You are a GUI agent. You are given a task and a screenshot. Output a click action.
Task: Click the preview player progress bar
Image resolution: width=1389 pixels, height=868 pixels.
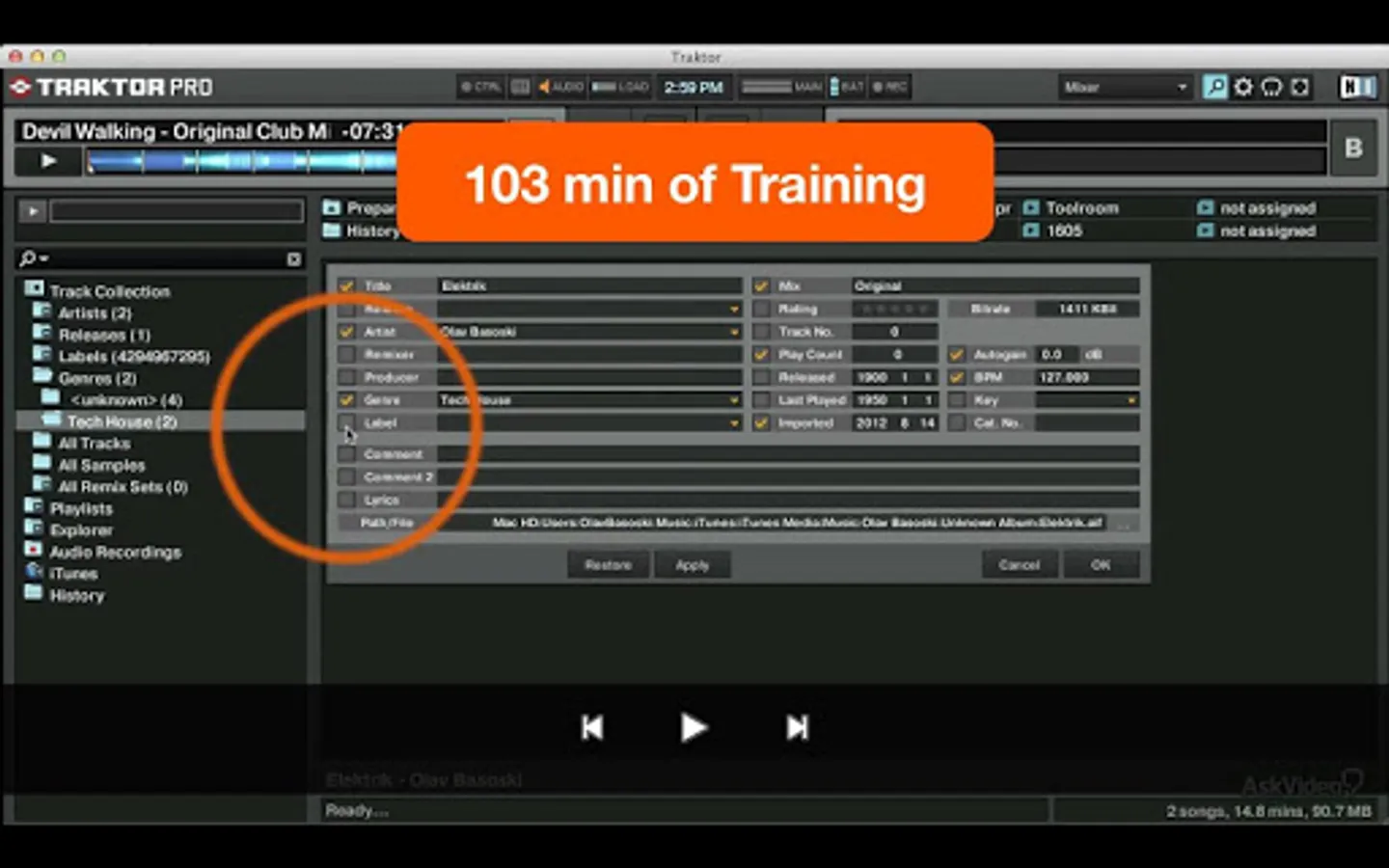177,211
